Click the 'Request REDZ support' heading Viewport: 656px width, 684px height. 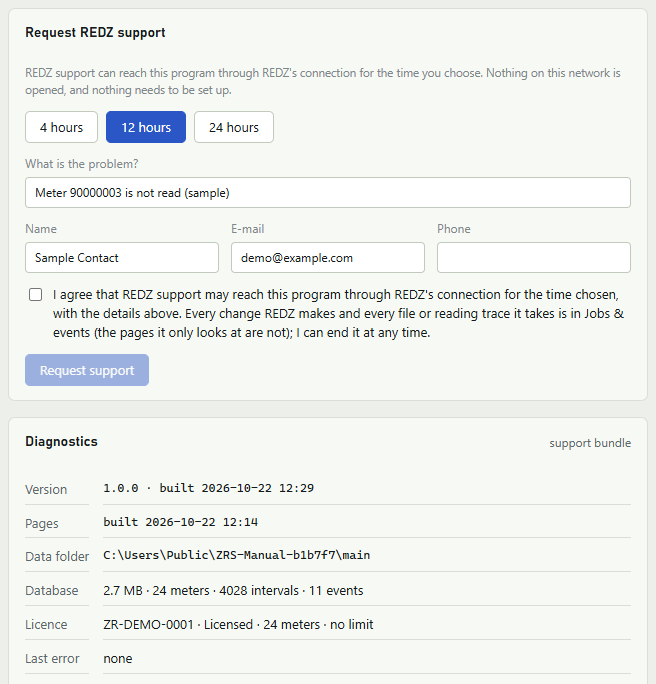pos(95,32)
